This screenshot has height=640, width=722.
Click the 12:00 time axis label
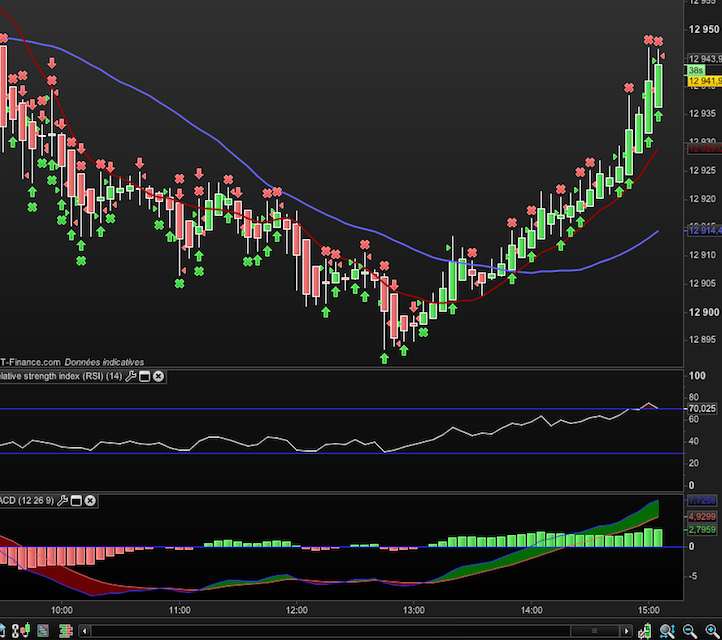click(x=297, y=611)
